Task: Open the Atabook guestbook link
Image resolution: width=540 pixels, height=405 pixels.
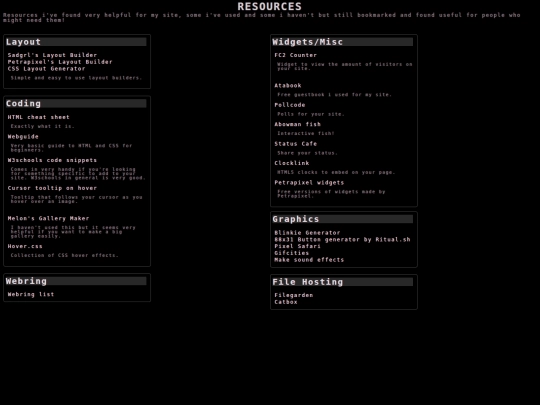Action: [288, 85]
